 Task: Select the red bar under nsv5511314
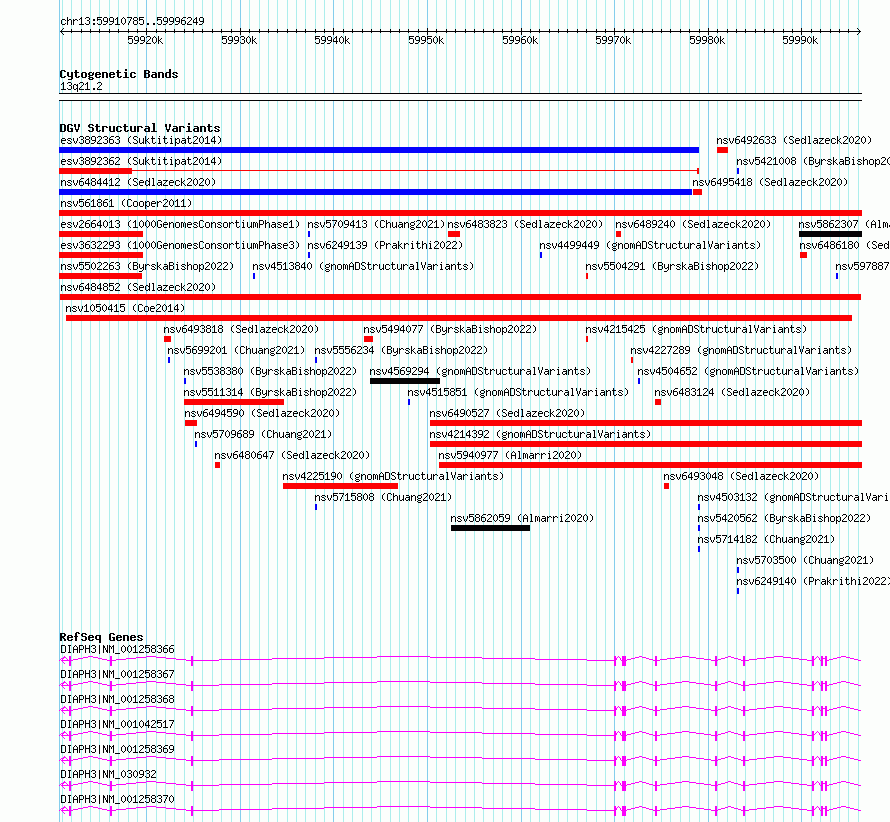[x=234, y=402]
